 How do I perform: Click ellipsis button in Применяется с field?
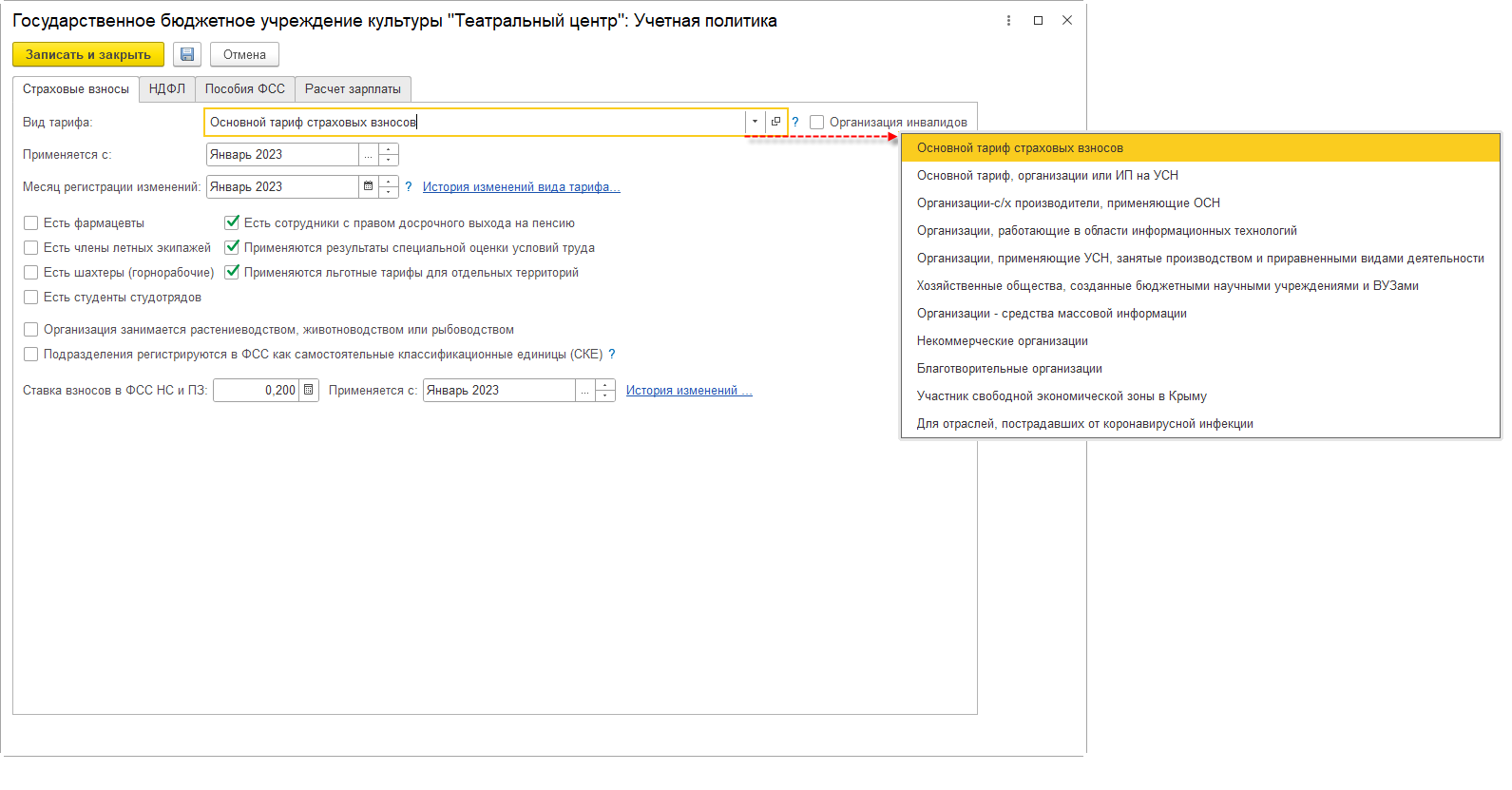pos(368,154)
